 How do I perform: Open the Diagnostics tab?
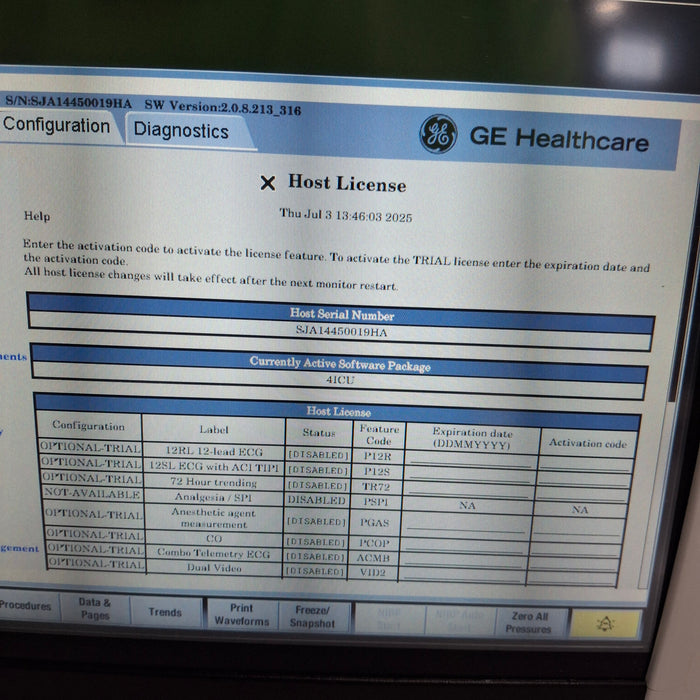181,131
